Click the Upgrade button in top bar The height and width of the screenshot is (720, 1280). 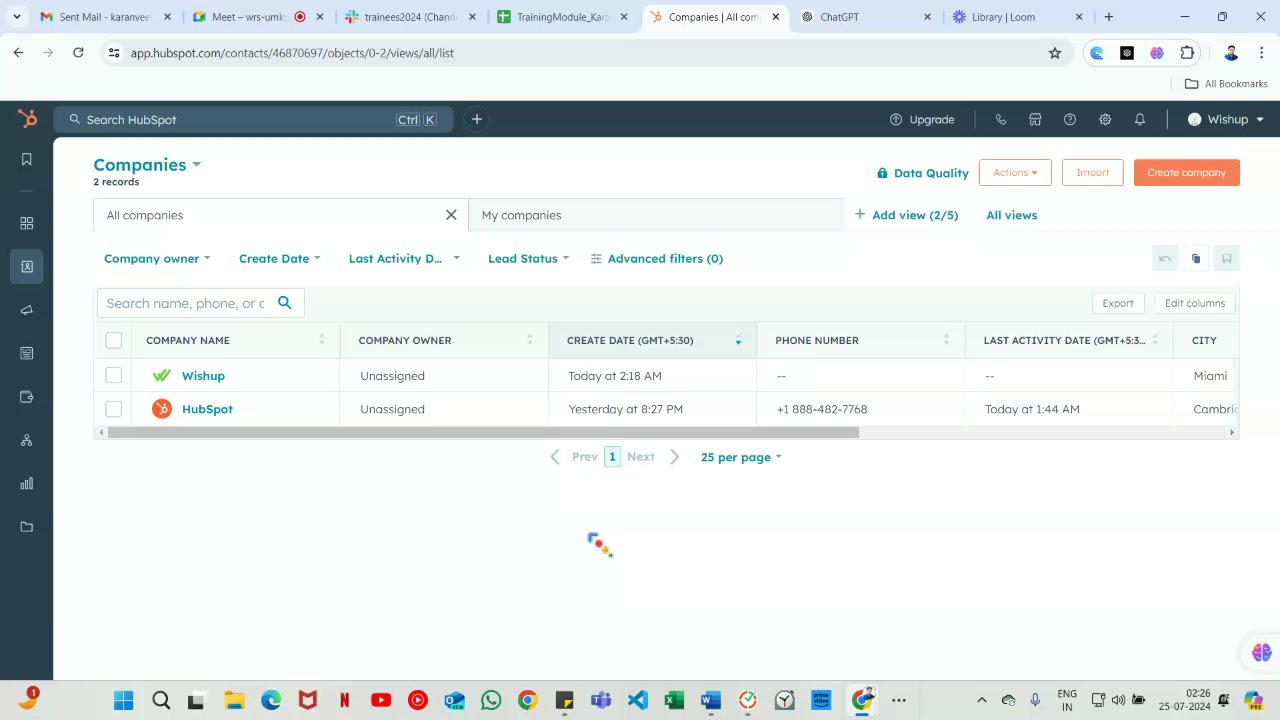(922, 119)
